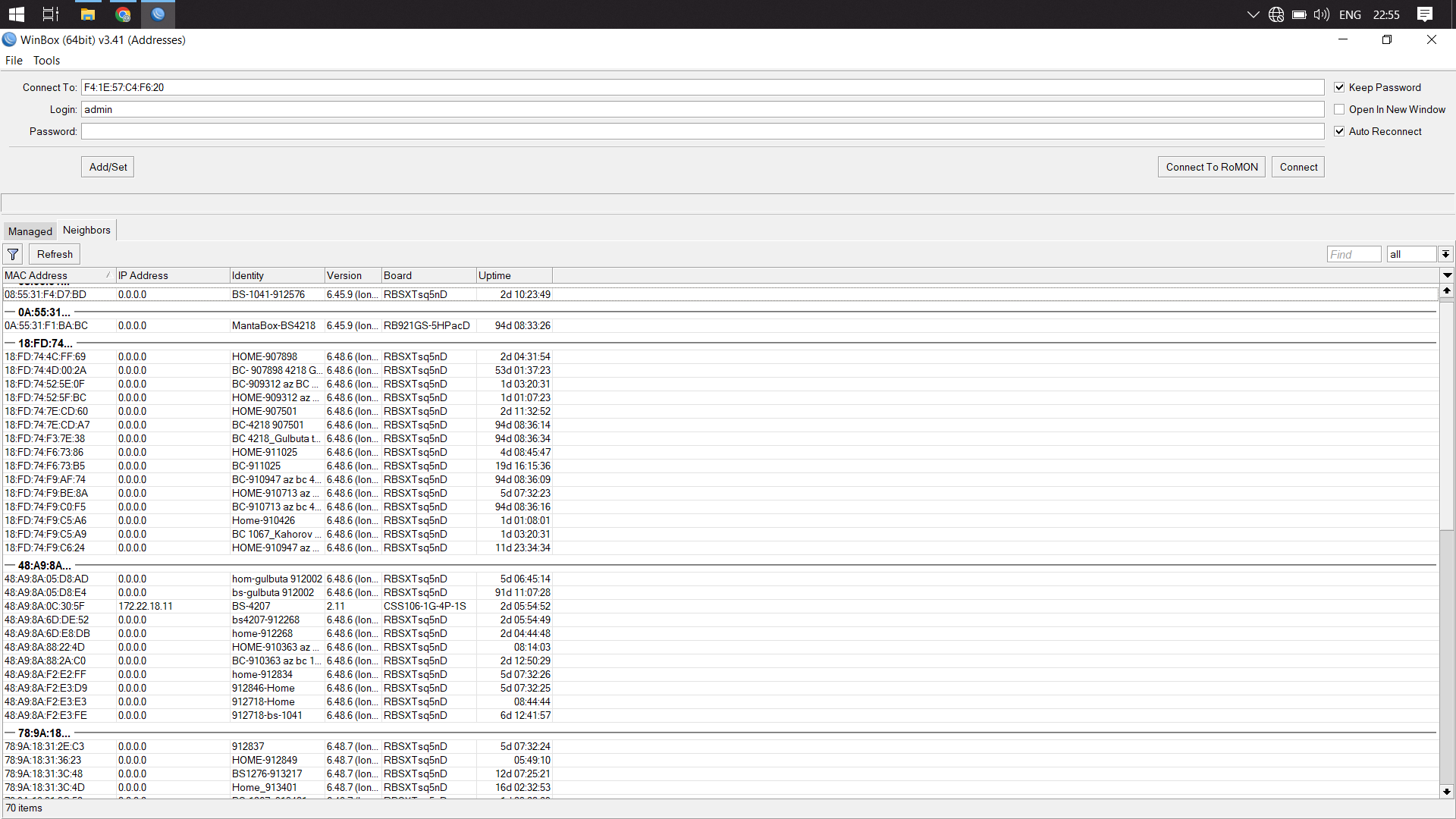The width and height of the screenshot is (1456, 819).
Task: Collapse the 0A:55:31... group
Action: 10,312
